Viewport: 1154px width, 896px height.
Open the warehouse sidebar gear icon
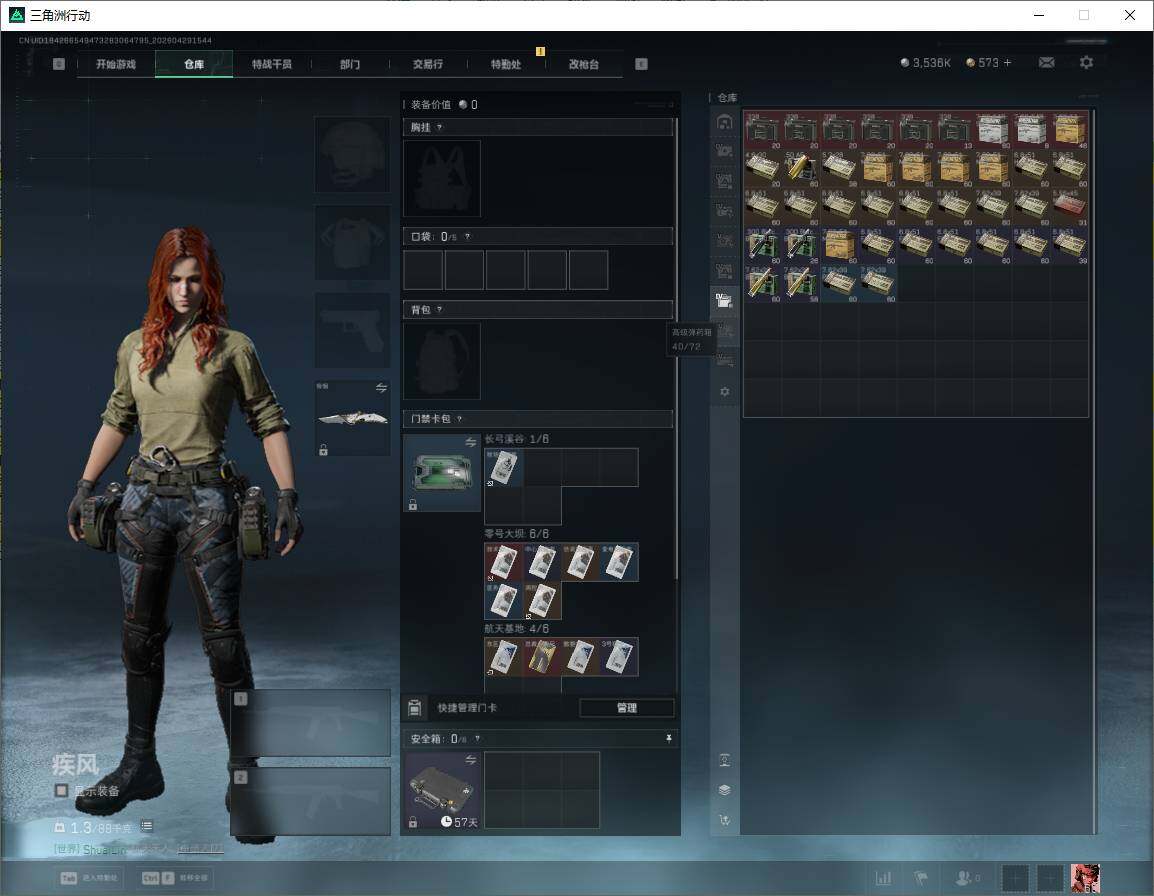pos(724,392)
